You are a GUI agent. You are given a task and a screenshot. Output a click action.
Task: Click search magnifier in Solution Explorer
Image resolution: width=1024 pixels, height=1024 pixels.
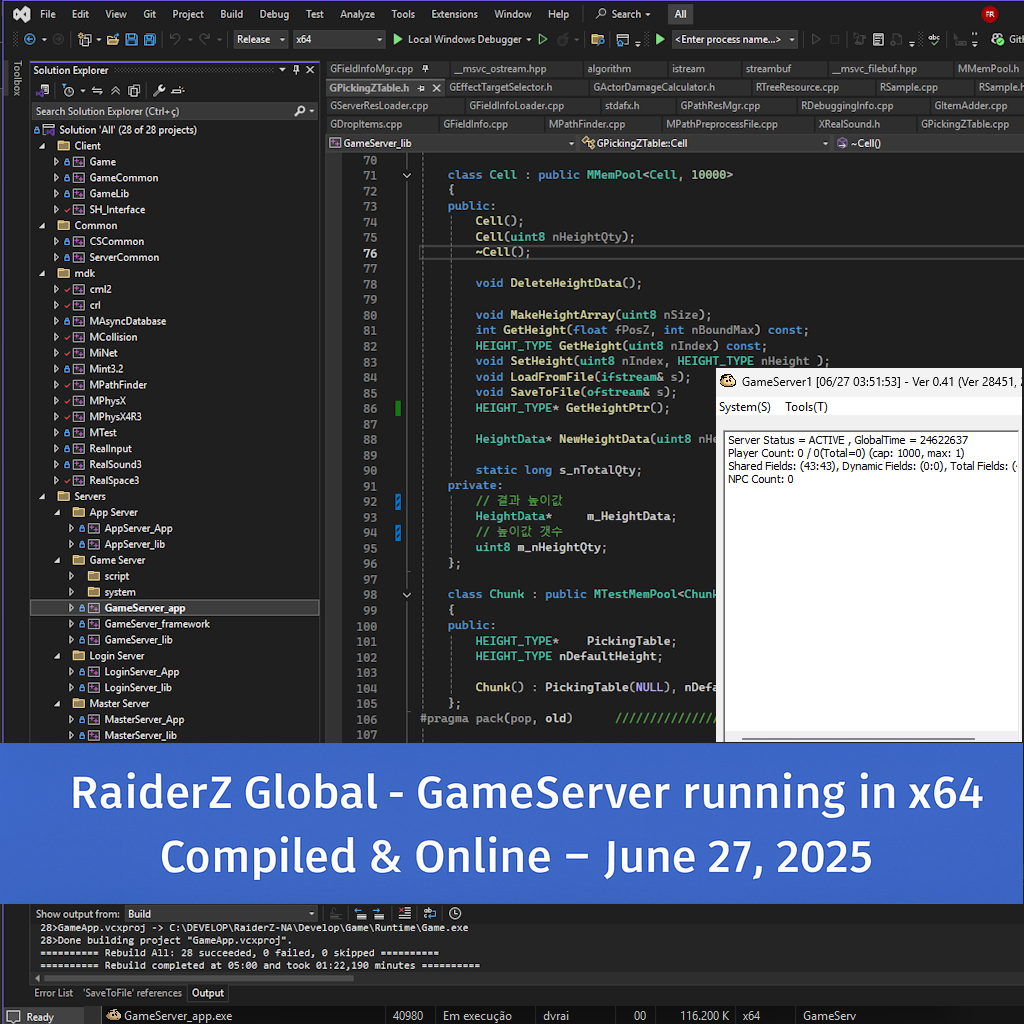[x=299, y=111]
